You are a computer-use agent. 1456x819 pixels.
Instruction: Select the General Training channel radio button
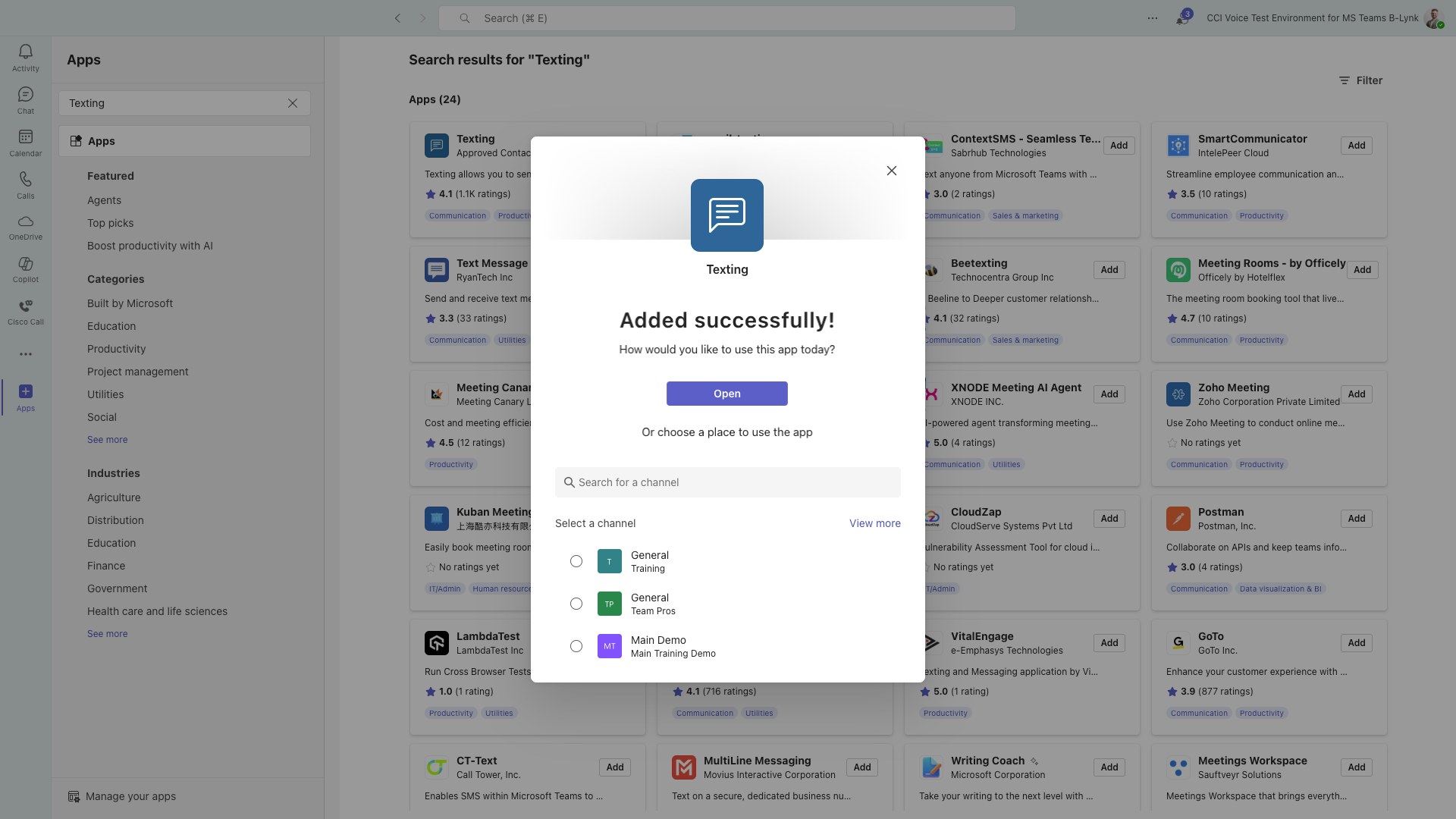(576, 561)
